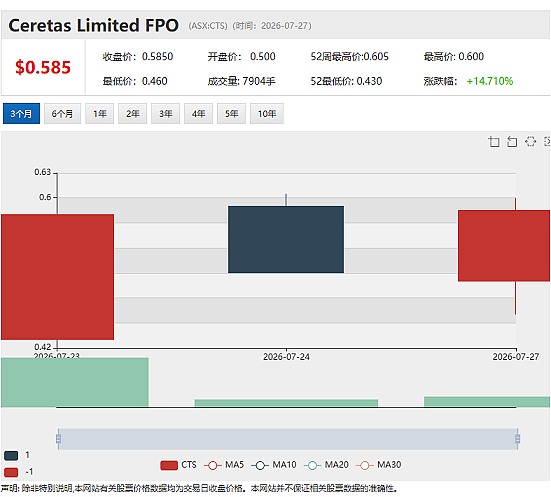Open the 1年 time range view

tap(99, 114)
